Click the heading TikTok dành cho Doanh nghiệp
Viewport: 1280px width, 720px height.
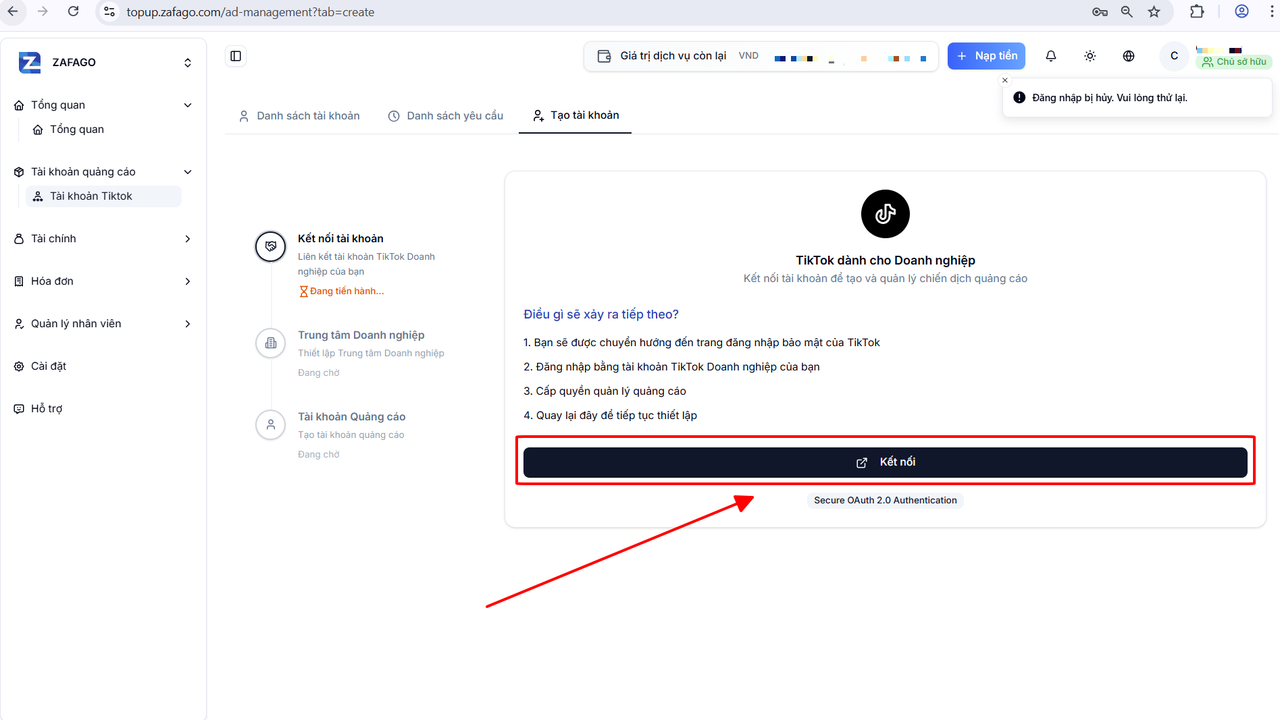coord(885,260)
